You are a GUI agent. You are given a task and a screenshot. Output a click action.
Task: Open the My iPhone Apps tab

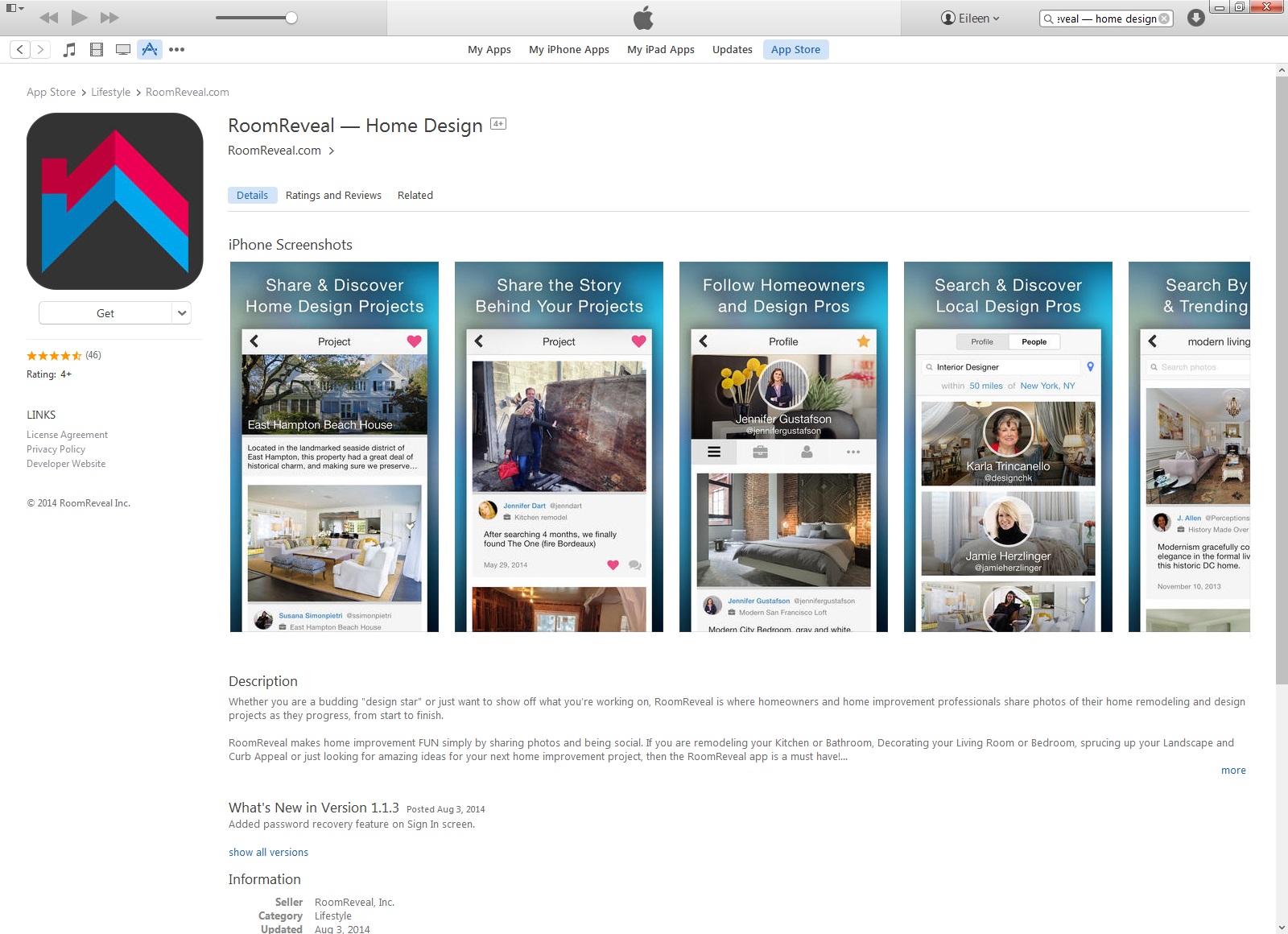[569, 49]
